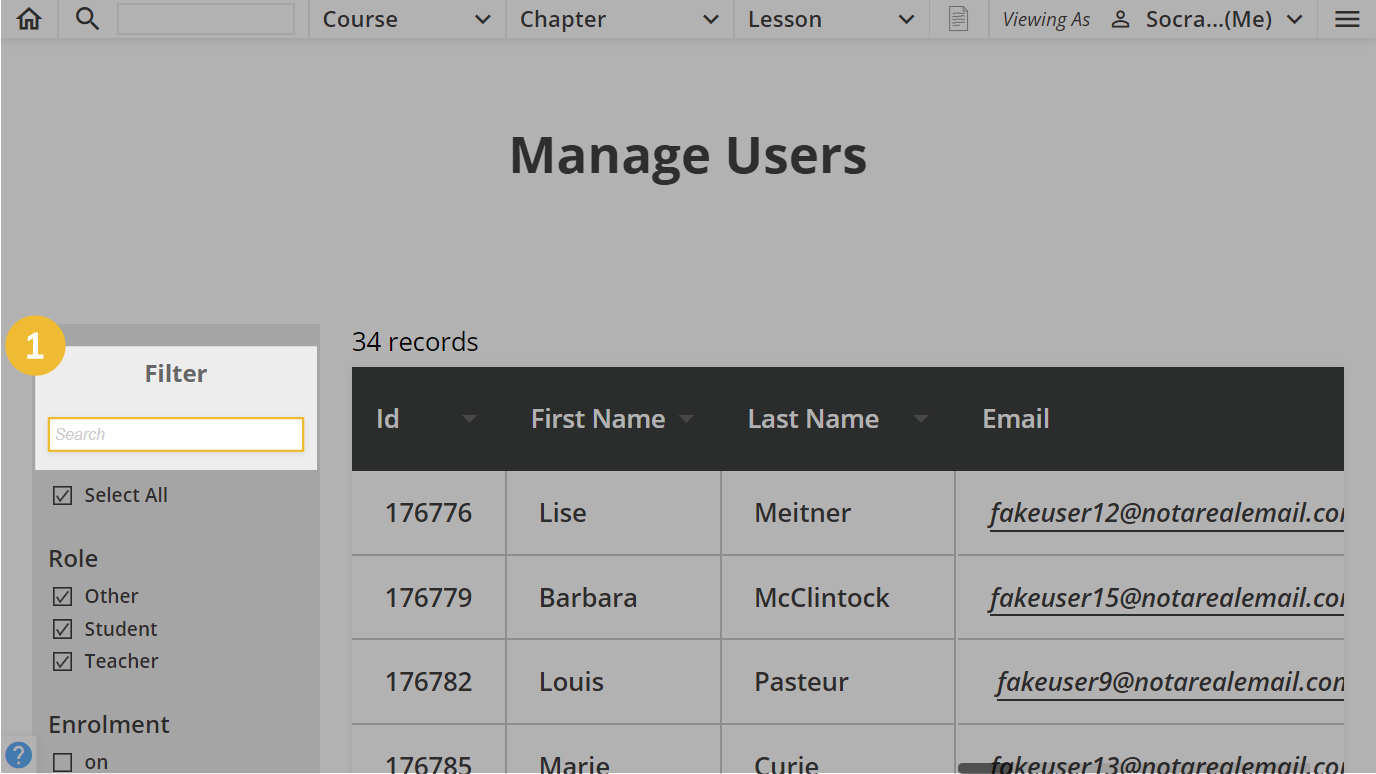Open the Course dropdown
The height and width of the screenshot is (774, 1376).
tap(407, 19)
